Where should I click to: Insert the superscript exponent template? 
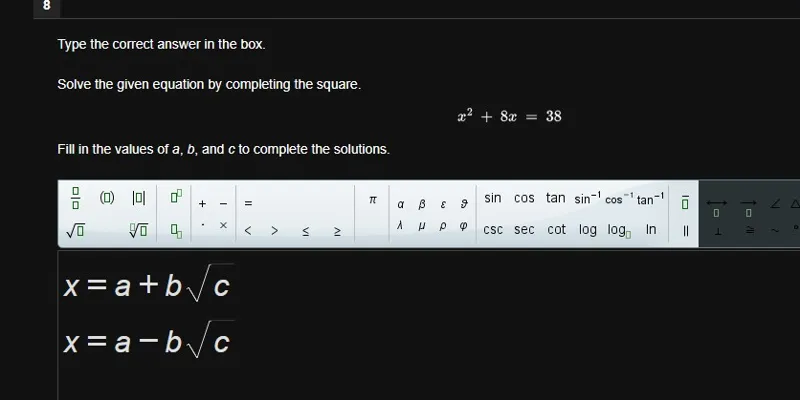pos(176,196)
